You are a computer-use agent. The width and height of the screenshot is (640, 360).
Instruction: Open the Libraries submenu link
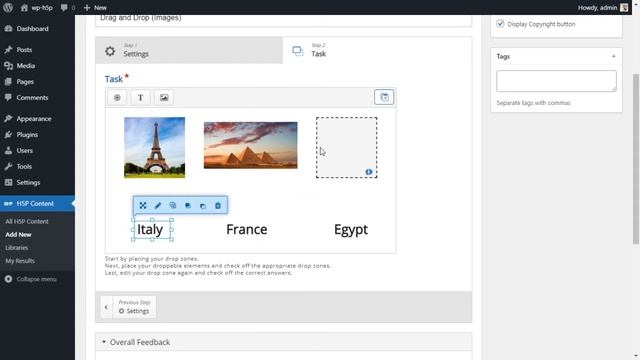tap(17, 247)
